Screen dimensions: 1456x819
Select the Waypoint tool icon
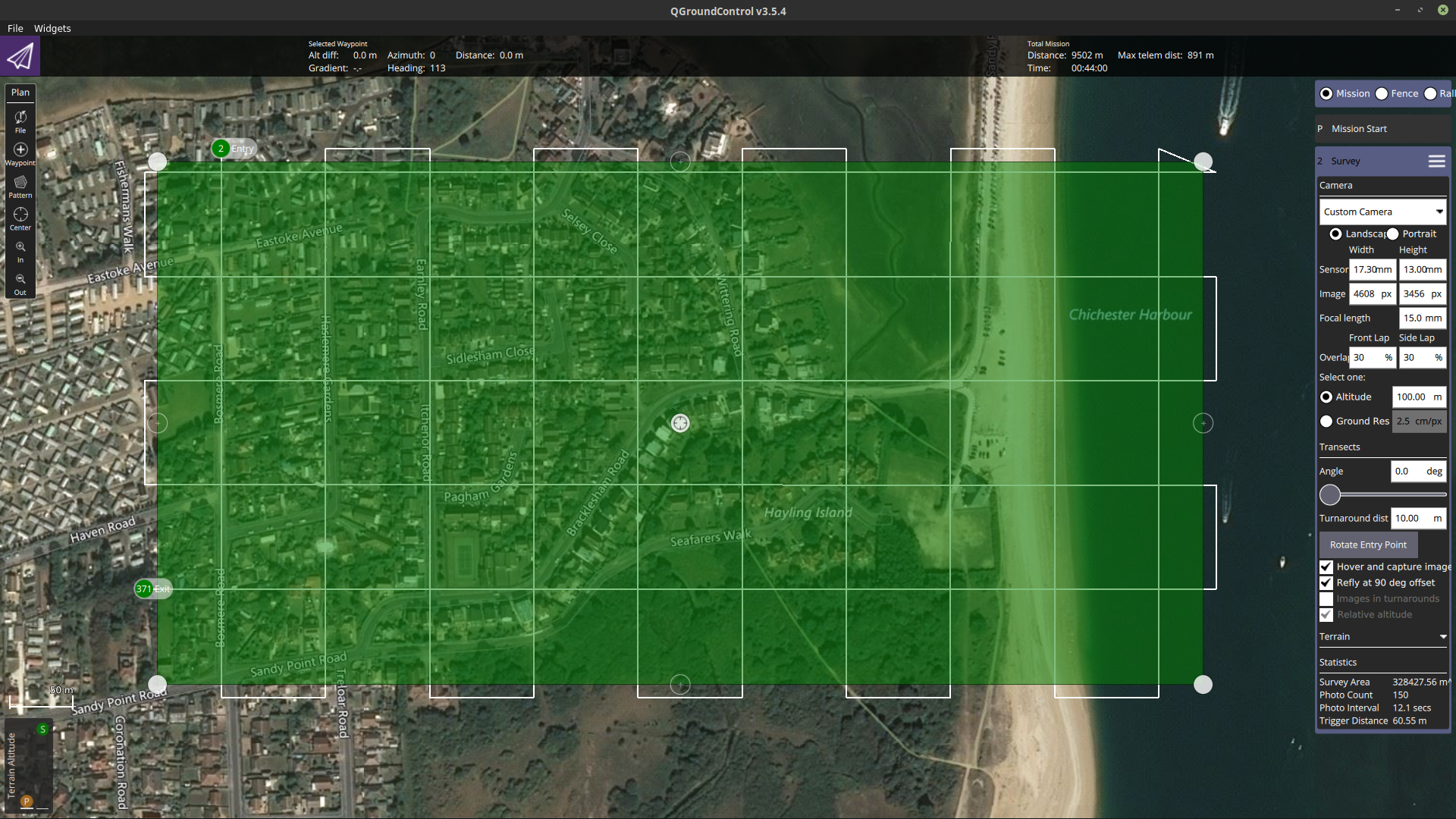(x=20, y=150)
